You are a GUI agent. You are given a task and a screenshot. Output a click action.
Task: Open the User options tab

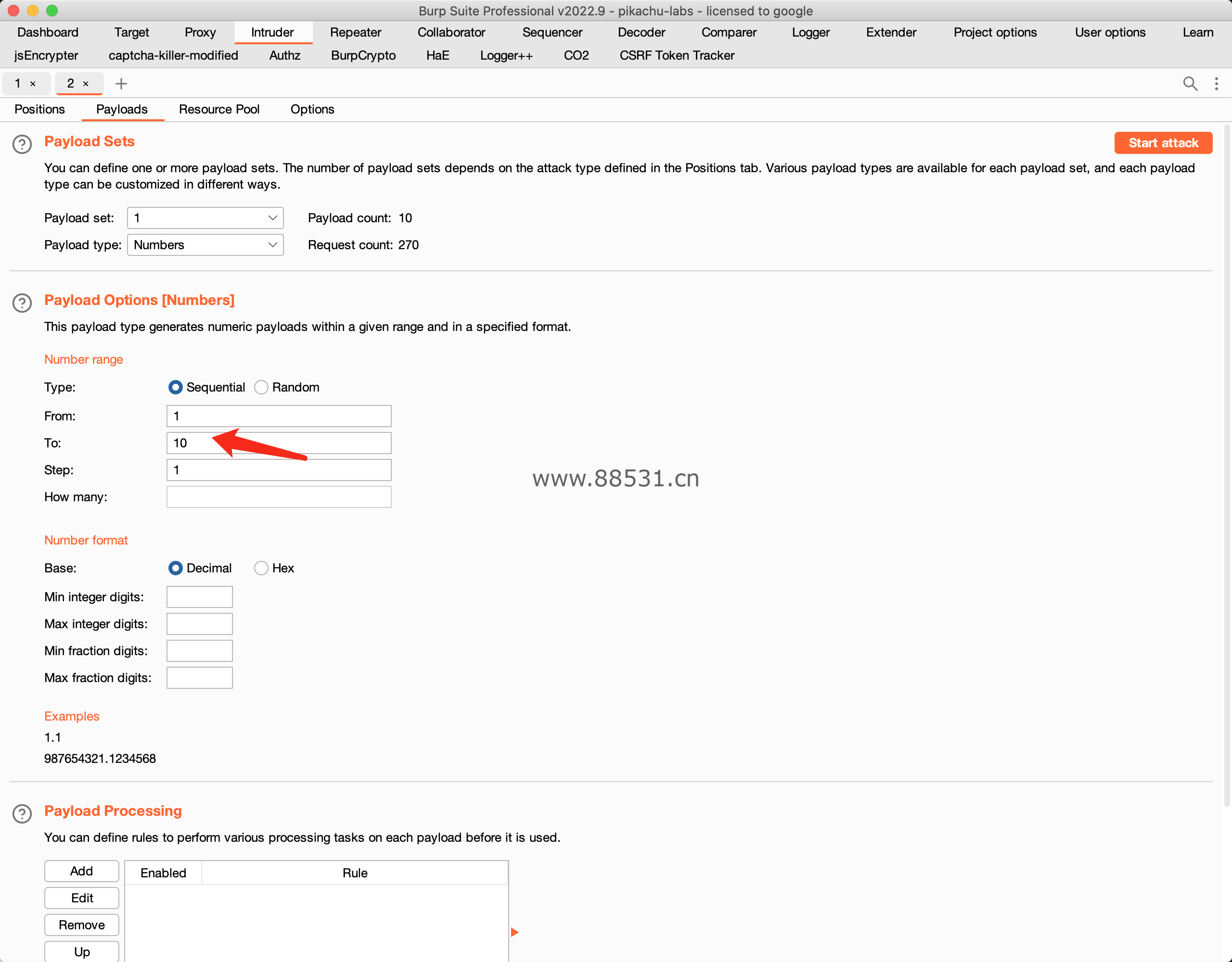[1110, 32]
